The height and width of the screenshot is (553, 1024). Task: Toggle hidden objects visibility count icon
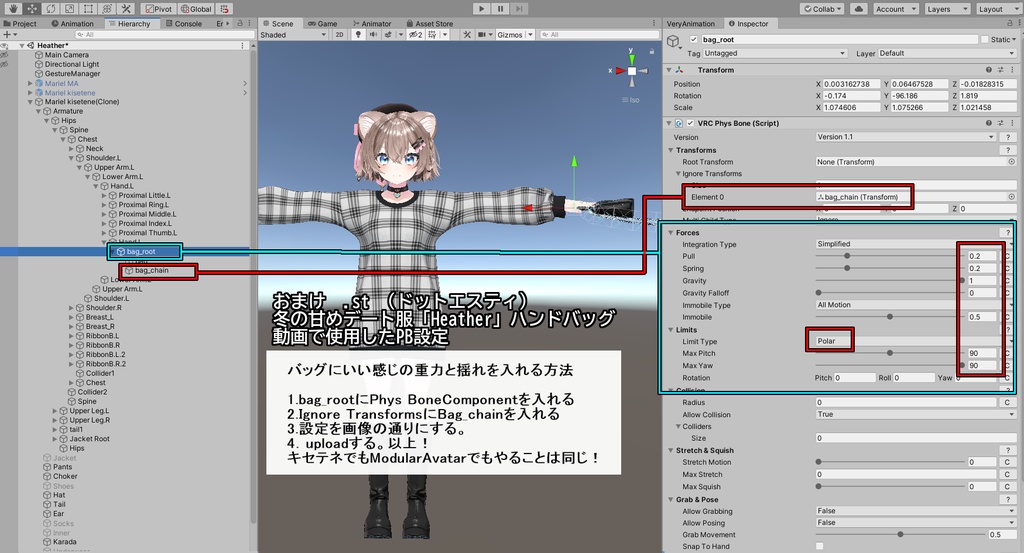click(x=415, y=35)
